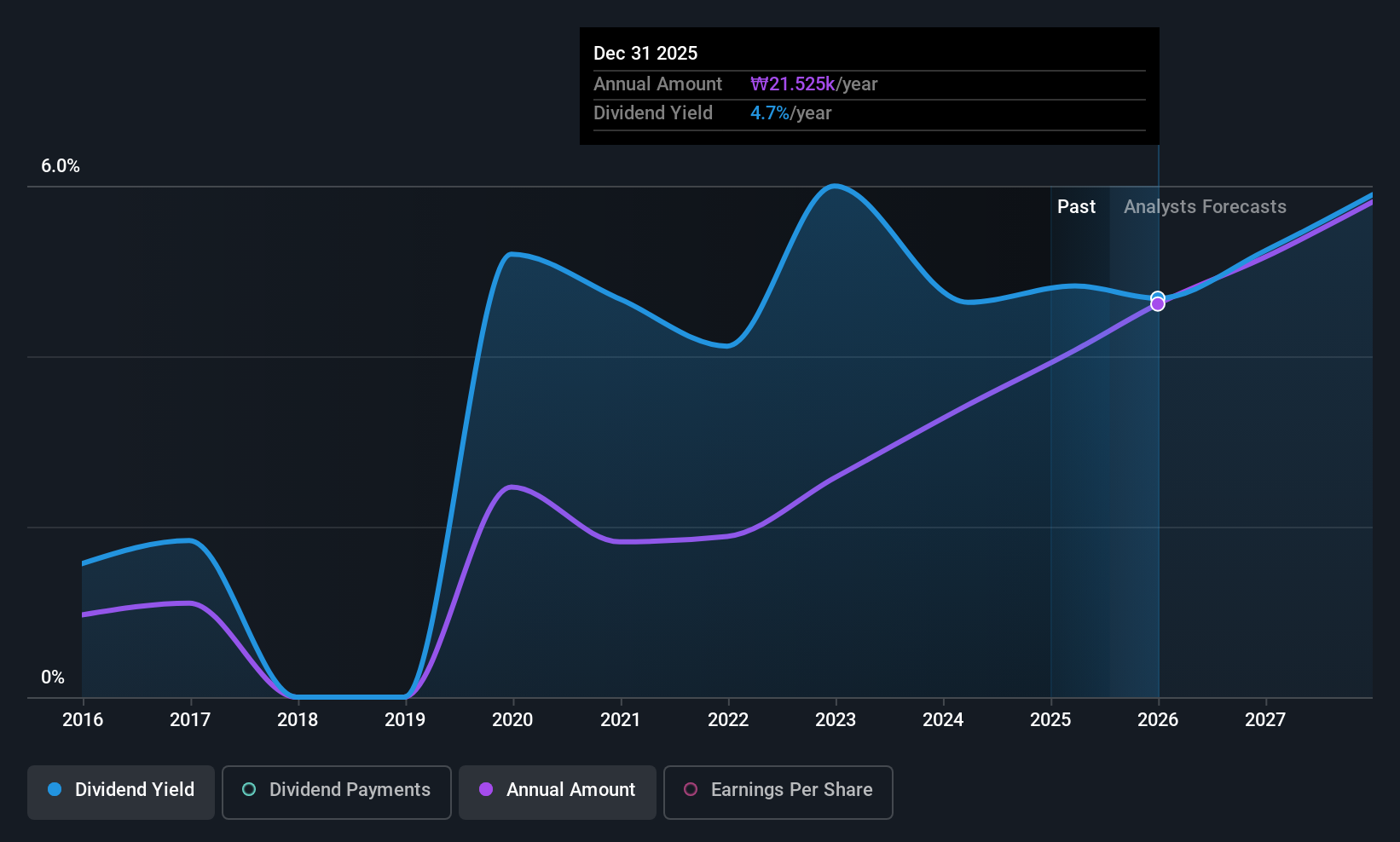
Task: Click the 2020 x-axis label
Action: 512,720
